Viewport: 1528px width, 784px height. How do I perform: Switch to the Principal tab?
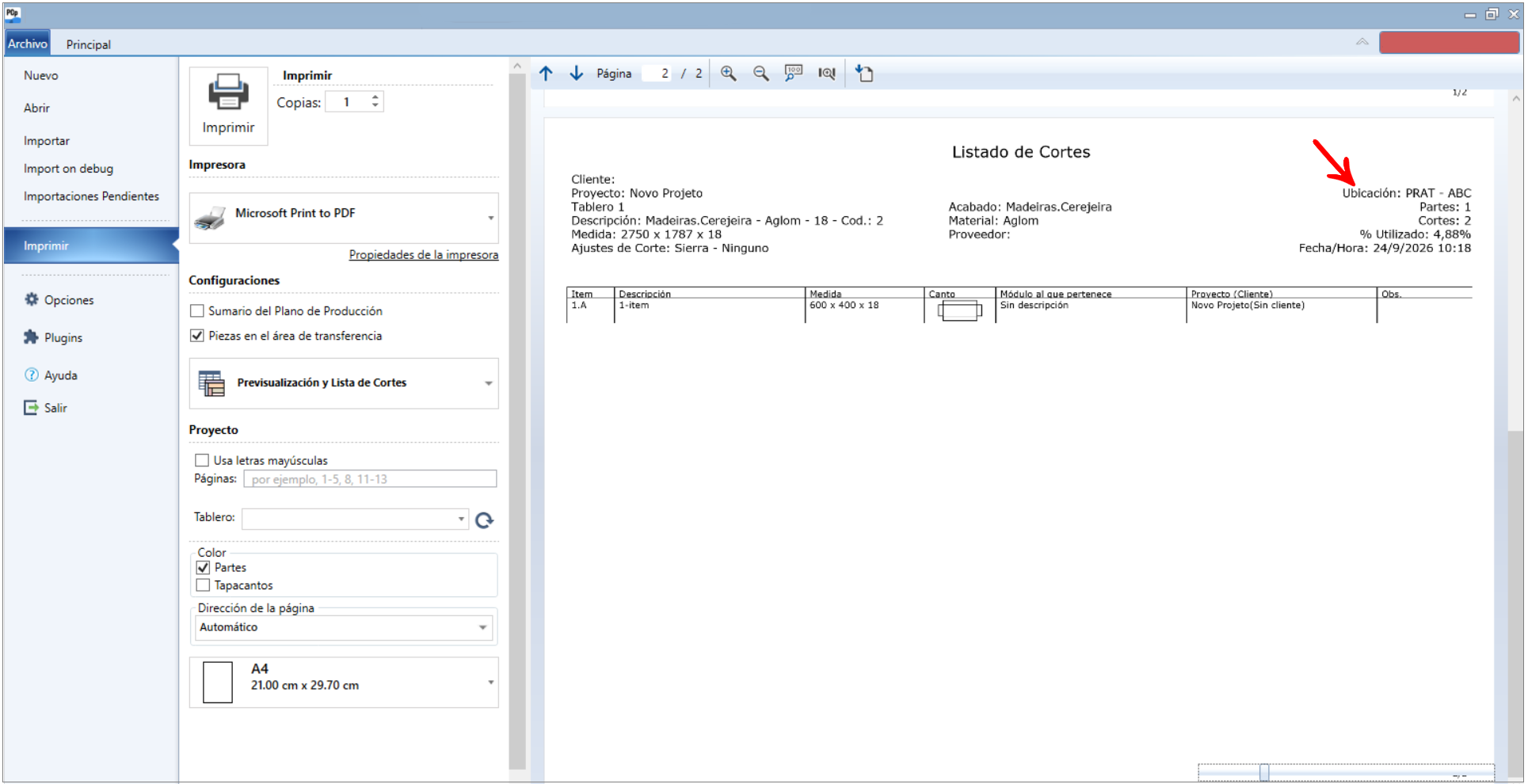tap(88, 44)
